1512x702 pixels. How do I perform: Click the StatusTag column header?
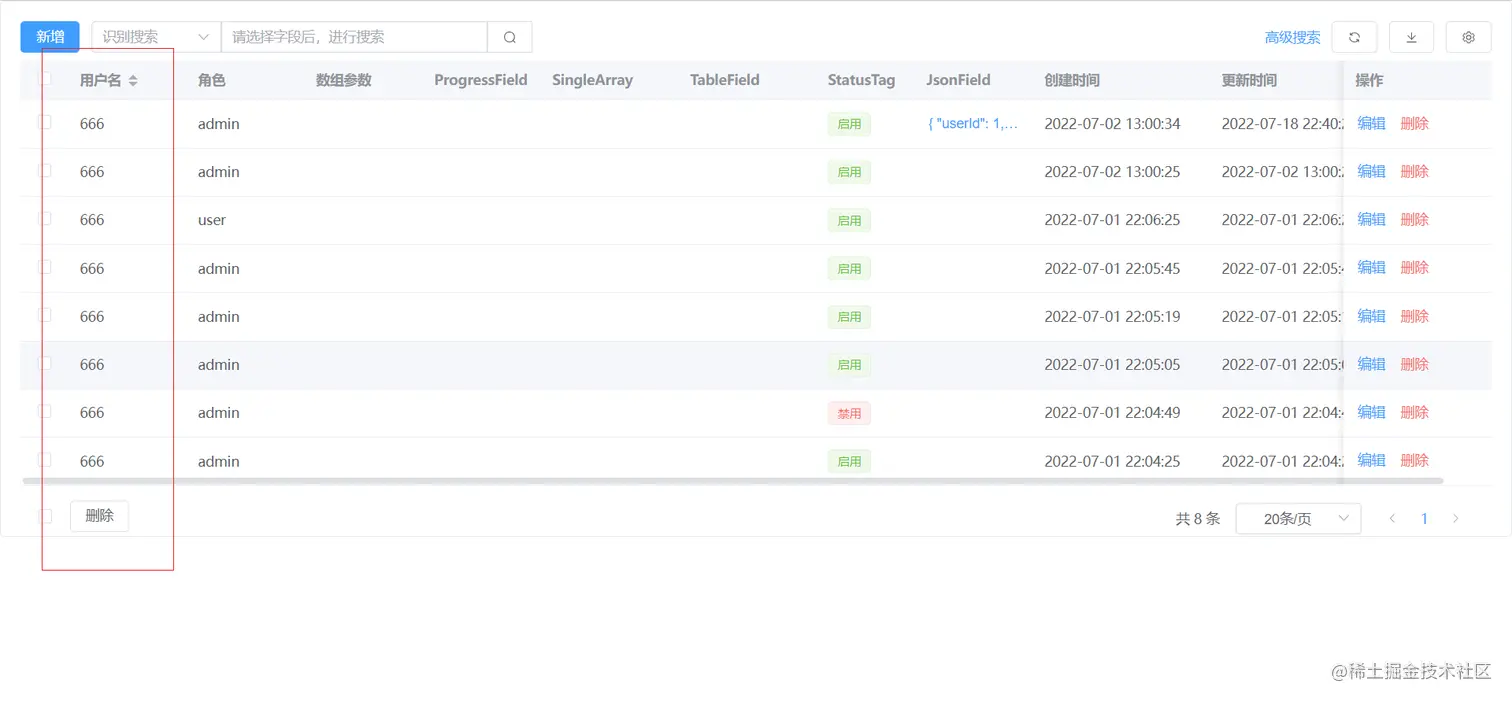click(861, 80)
